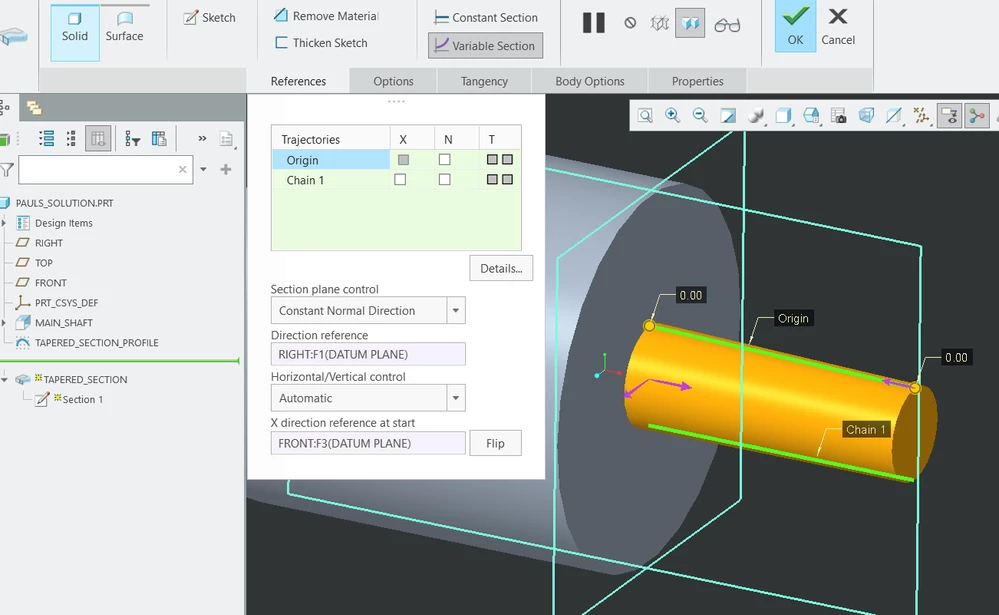Open the tree settings document icon
This screenshot has height=615, width=999.
click(x=227, y=139)
